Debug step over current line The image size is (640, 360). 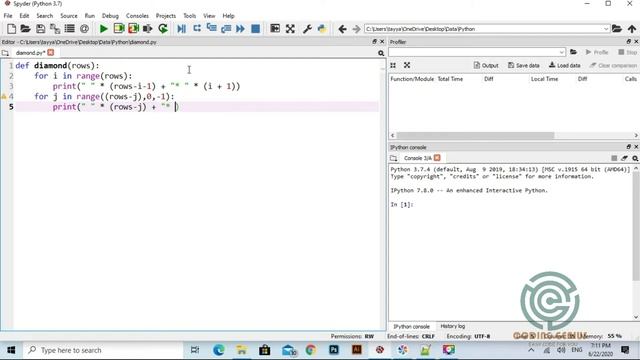click(x=197, y=29)
